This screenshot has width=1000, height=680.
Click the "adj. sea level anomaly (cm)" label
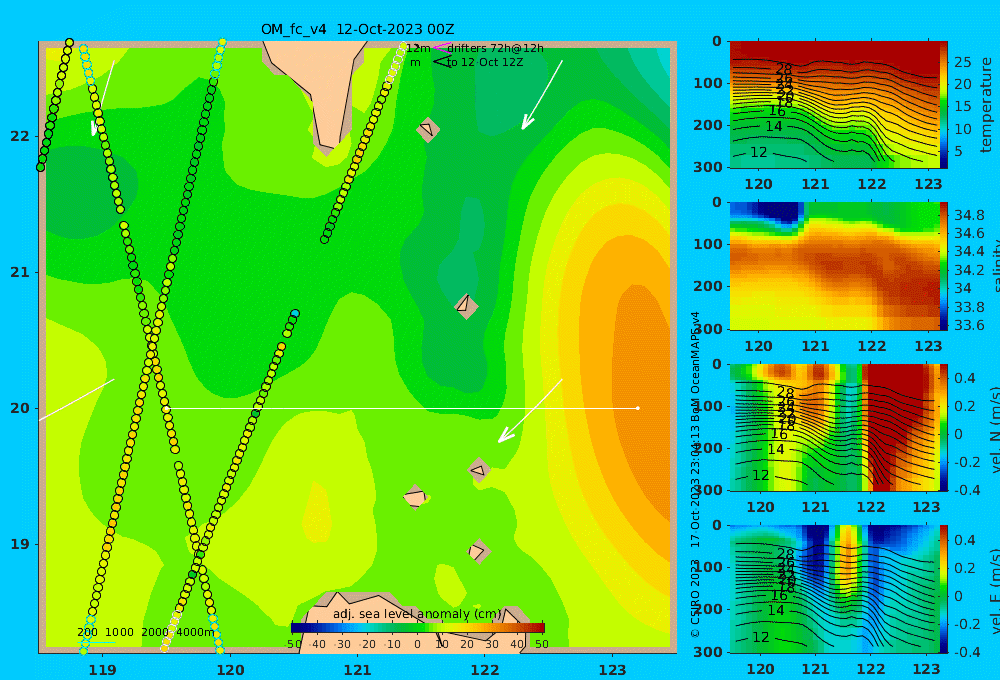[x=417, y=614]
